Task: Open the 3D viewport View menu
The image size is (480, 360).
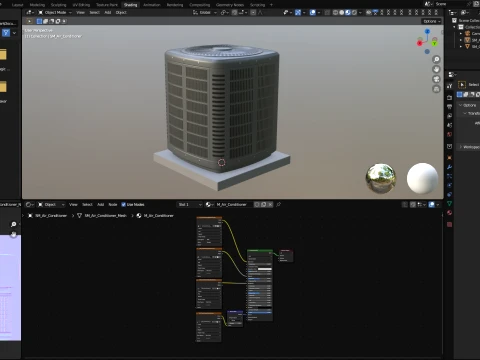Action: (80, 12)
